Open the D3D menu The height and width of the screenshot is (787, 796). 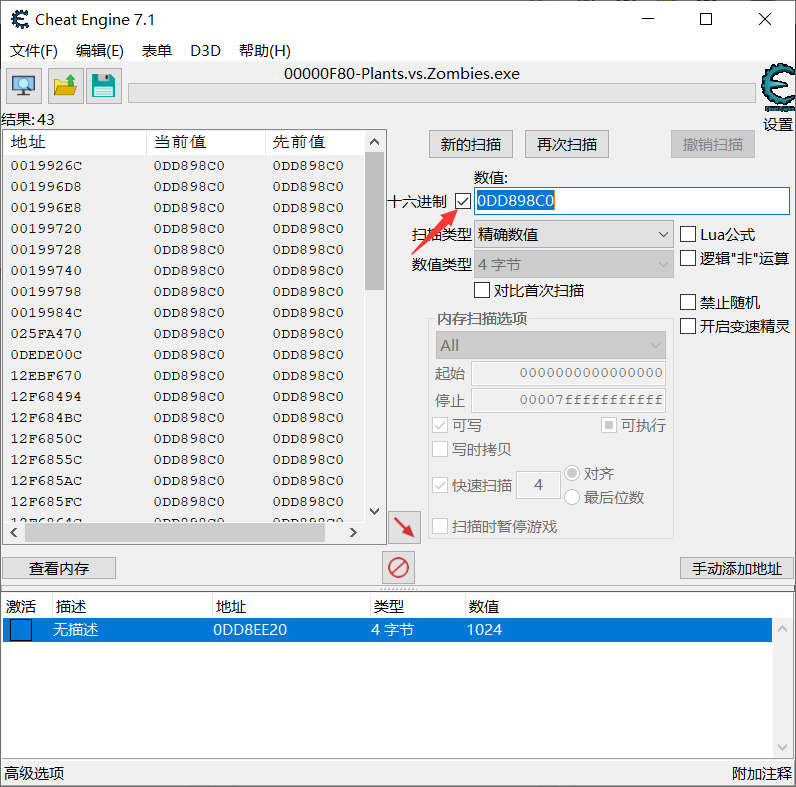tap(205, 51)
